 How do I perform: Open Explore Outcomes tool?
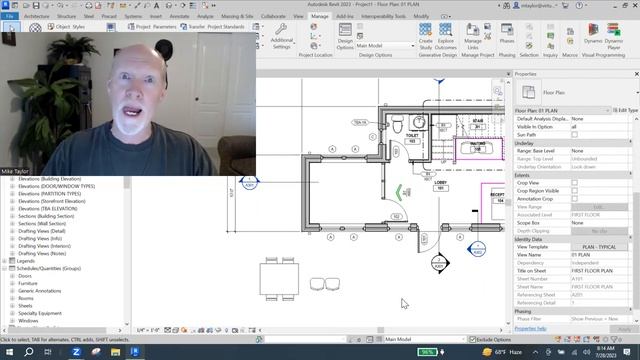pos(445,36)
